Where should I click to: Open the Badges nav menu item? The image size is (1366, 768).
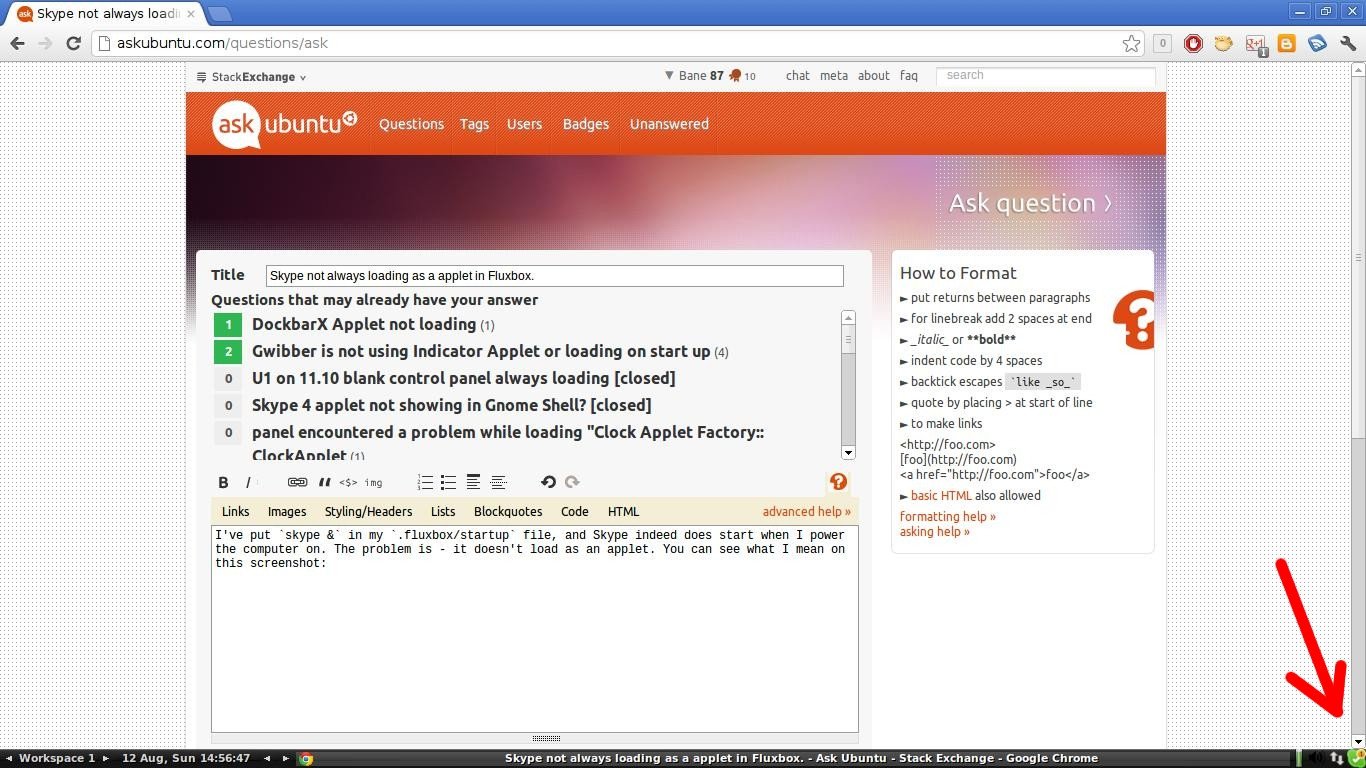click(x=586, y=124)
